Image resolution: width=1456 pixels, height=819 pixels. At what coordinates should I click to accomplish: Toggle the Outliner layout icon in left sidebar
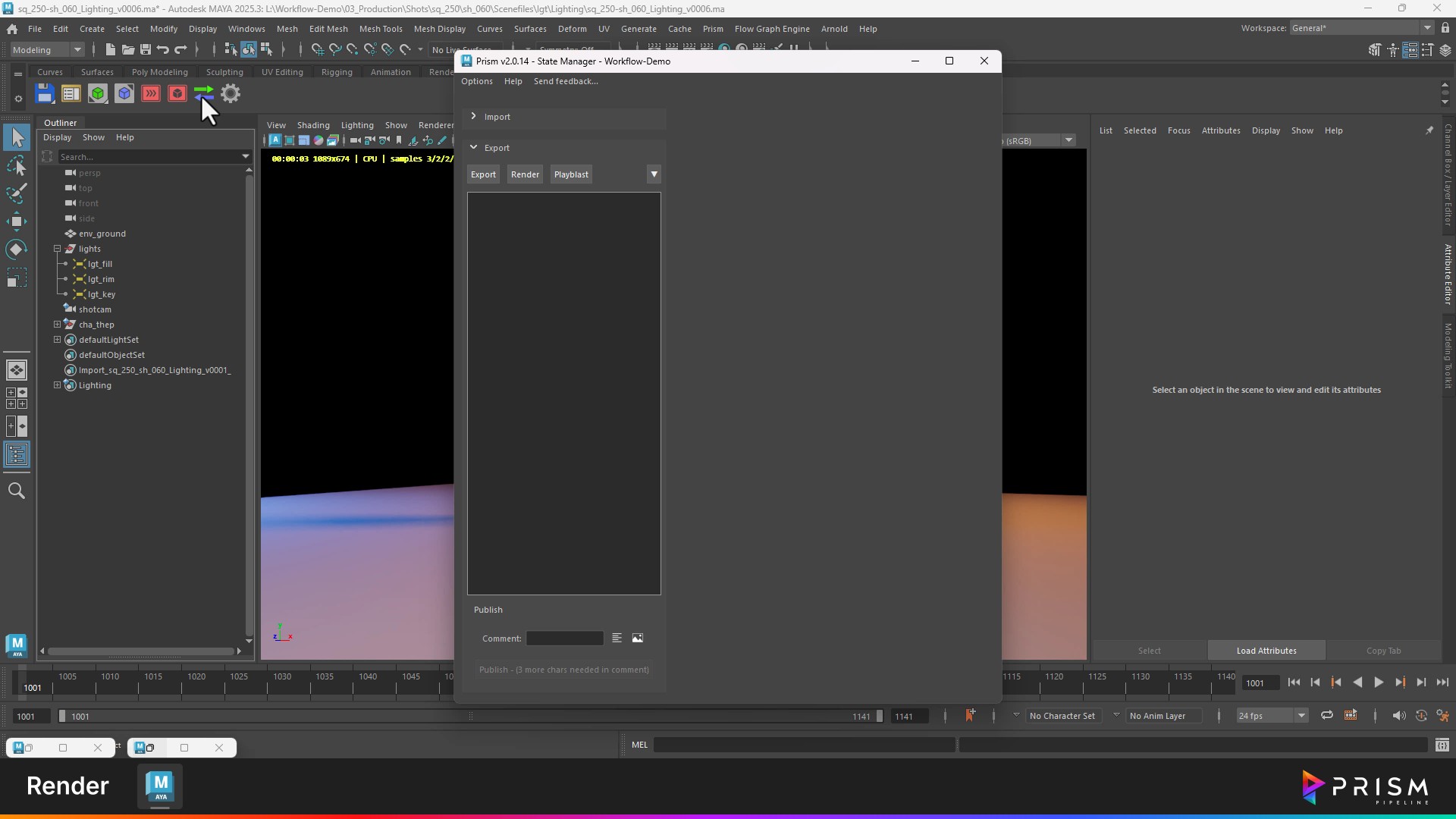click(x=17, y=455)
